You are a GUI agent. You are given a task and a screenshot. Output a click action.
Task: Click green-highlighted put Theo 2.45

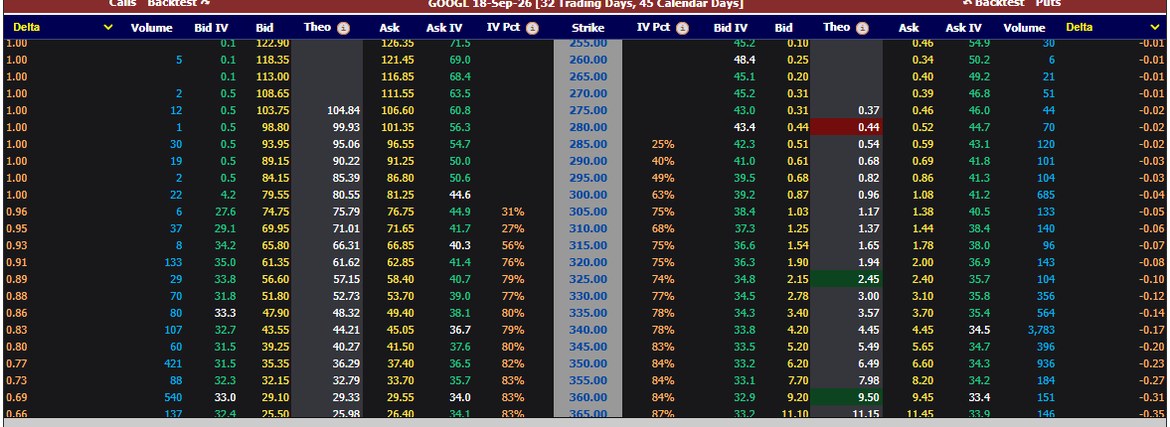[x=847, y=279]
